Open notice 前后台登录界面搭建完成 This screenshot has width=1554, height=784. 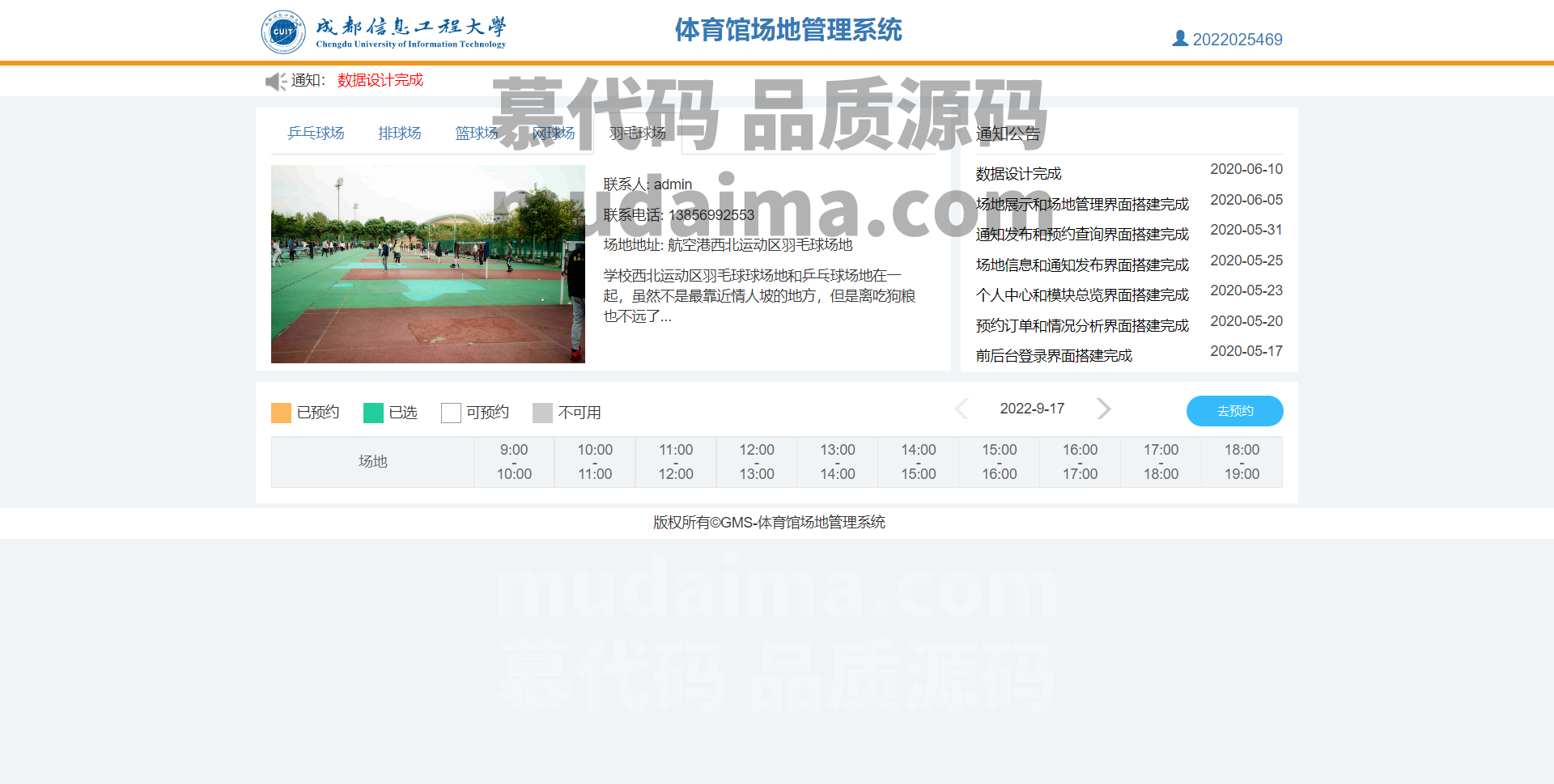1054,356
